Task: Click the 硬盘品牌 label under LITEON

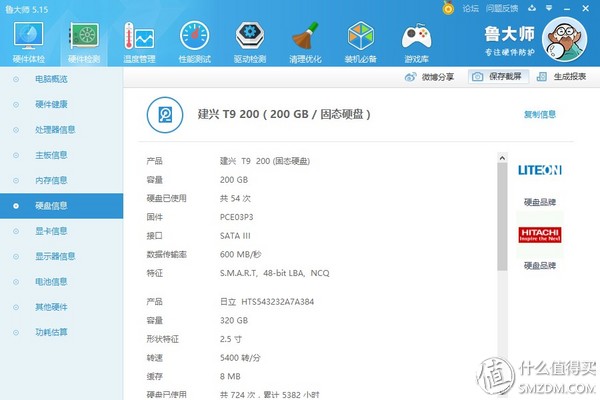Action: tap(540, 202)
